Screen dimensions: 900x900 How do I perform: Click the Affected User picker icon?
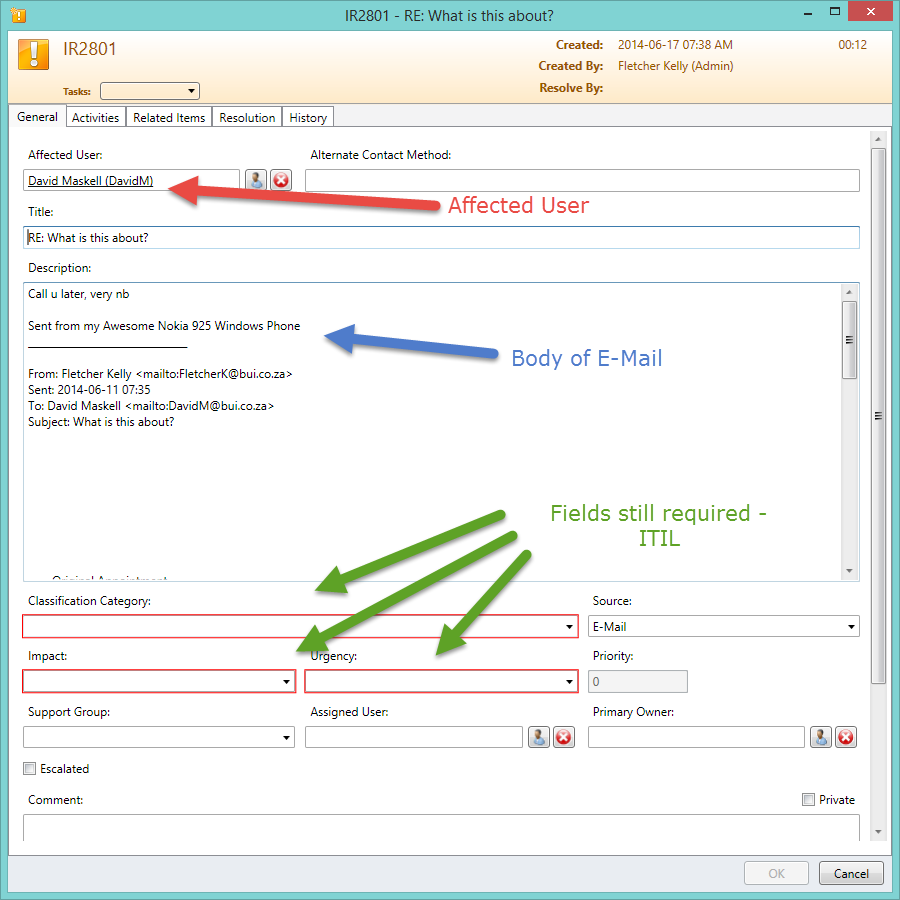pyautogui.click(x=256, y=180)
